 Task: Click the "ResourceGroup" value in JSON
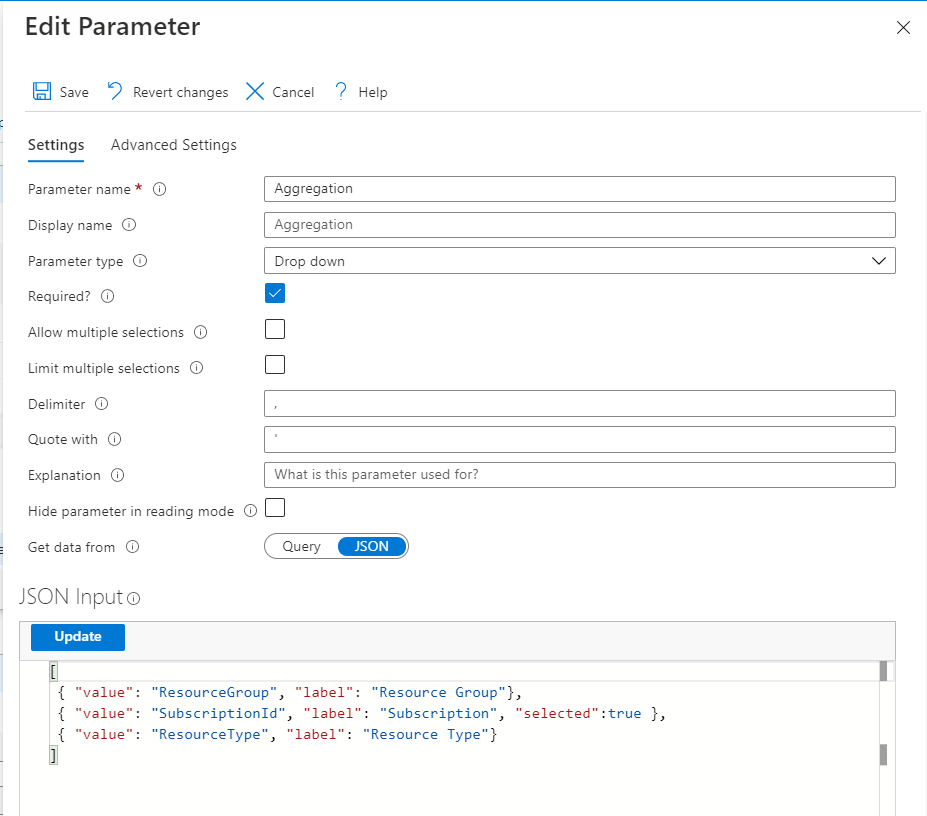click(x=214, y=692)
